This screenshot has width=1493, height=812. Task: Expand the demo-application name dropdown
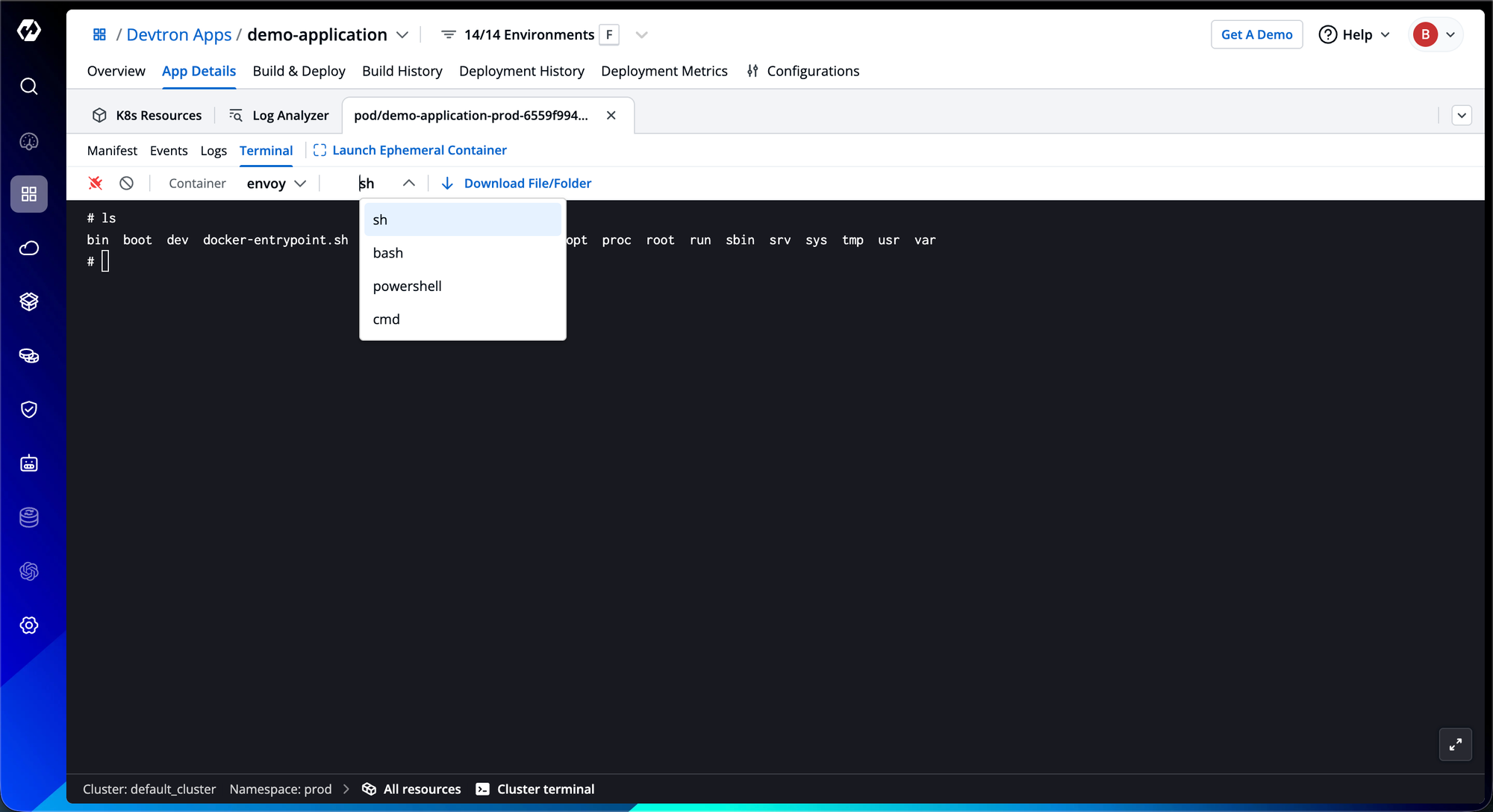[402, 35]
